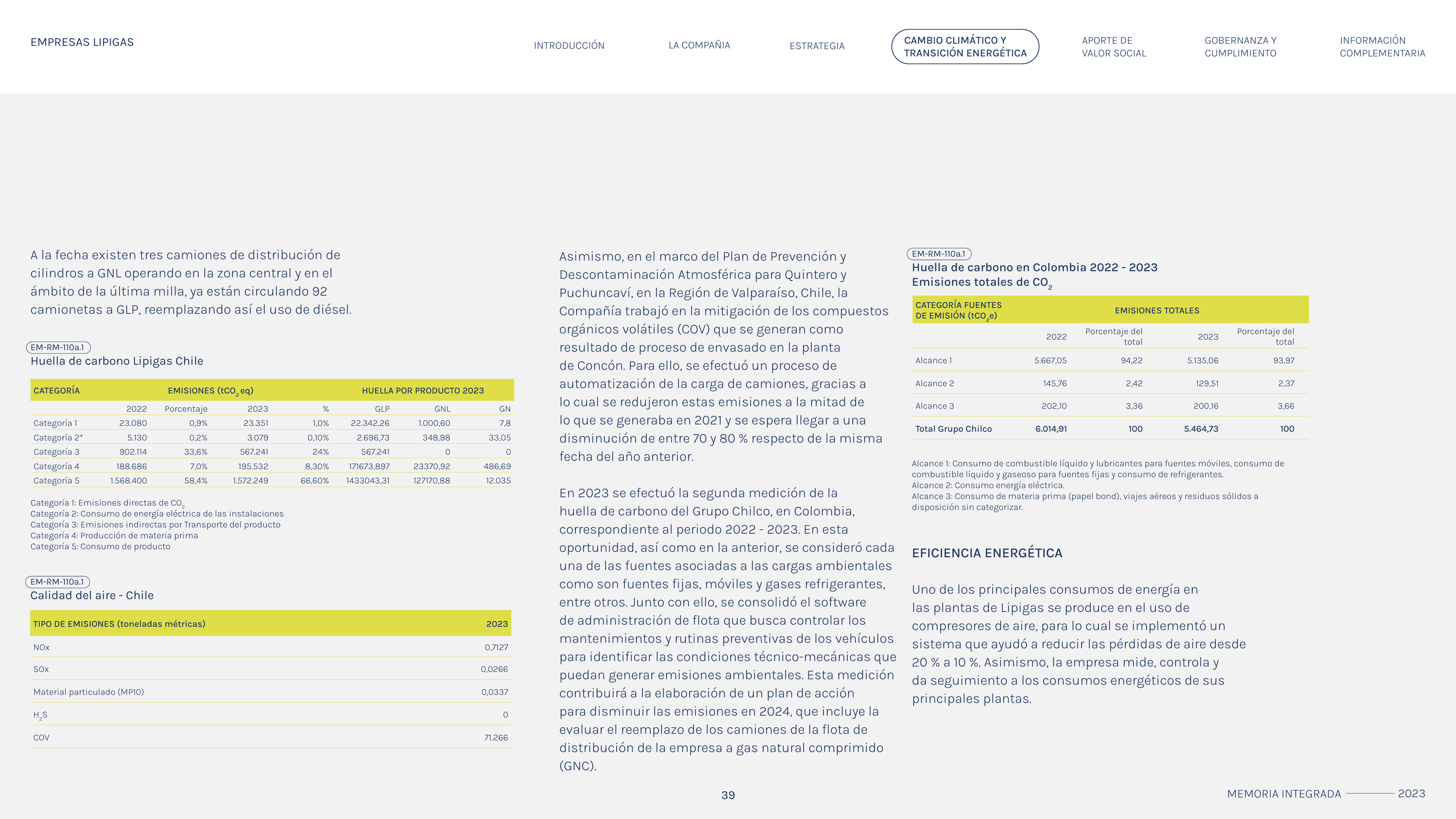Click CAMBIO CLIMÁTICO Y TRANSICIÓN ENERGÉTICA tab
Image resolution: width=1456 pixels, height=819 pixels.
tap(965, 46)
